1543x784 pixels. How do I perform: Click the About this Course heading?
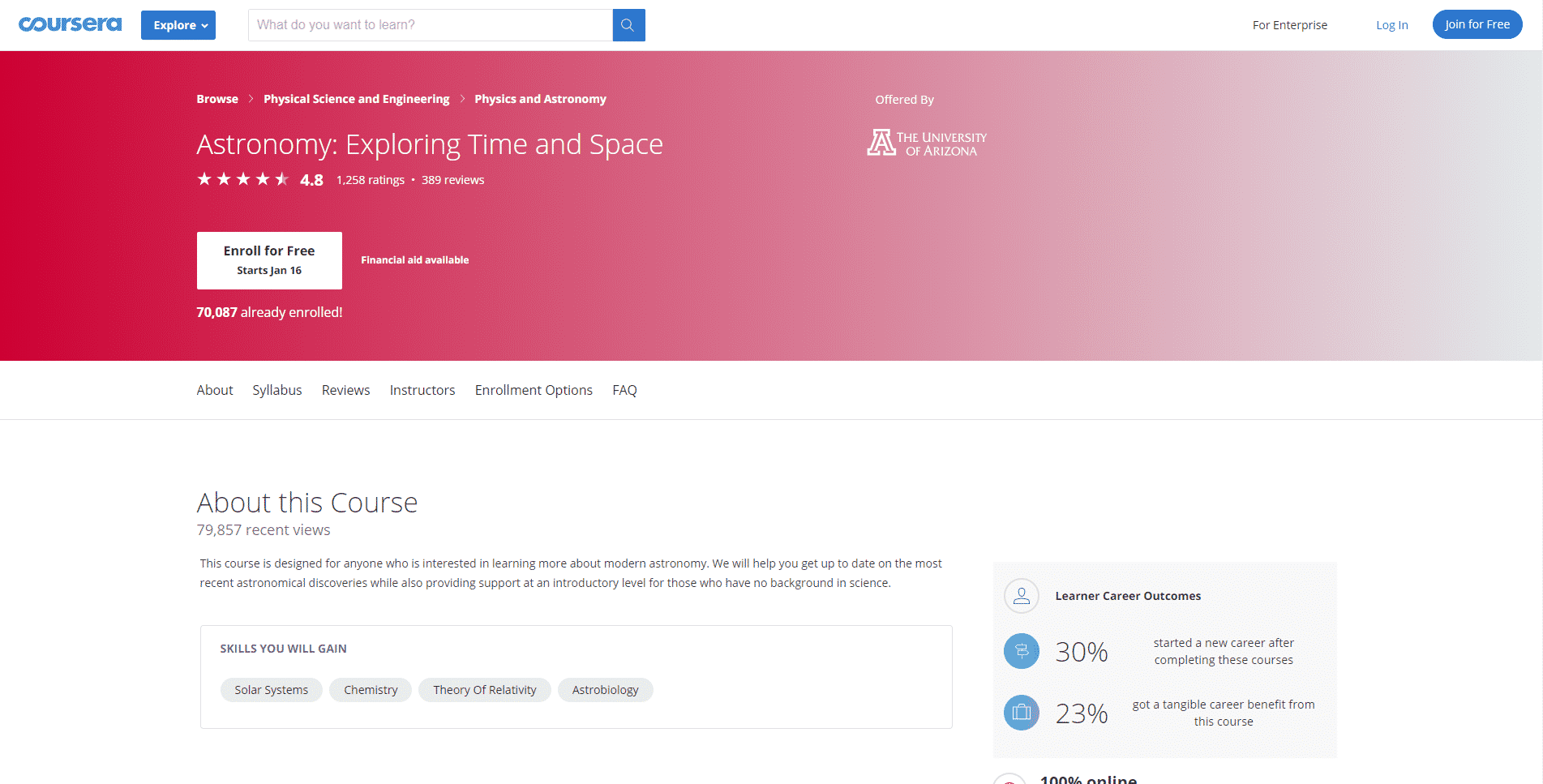coord(307,503)
